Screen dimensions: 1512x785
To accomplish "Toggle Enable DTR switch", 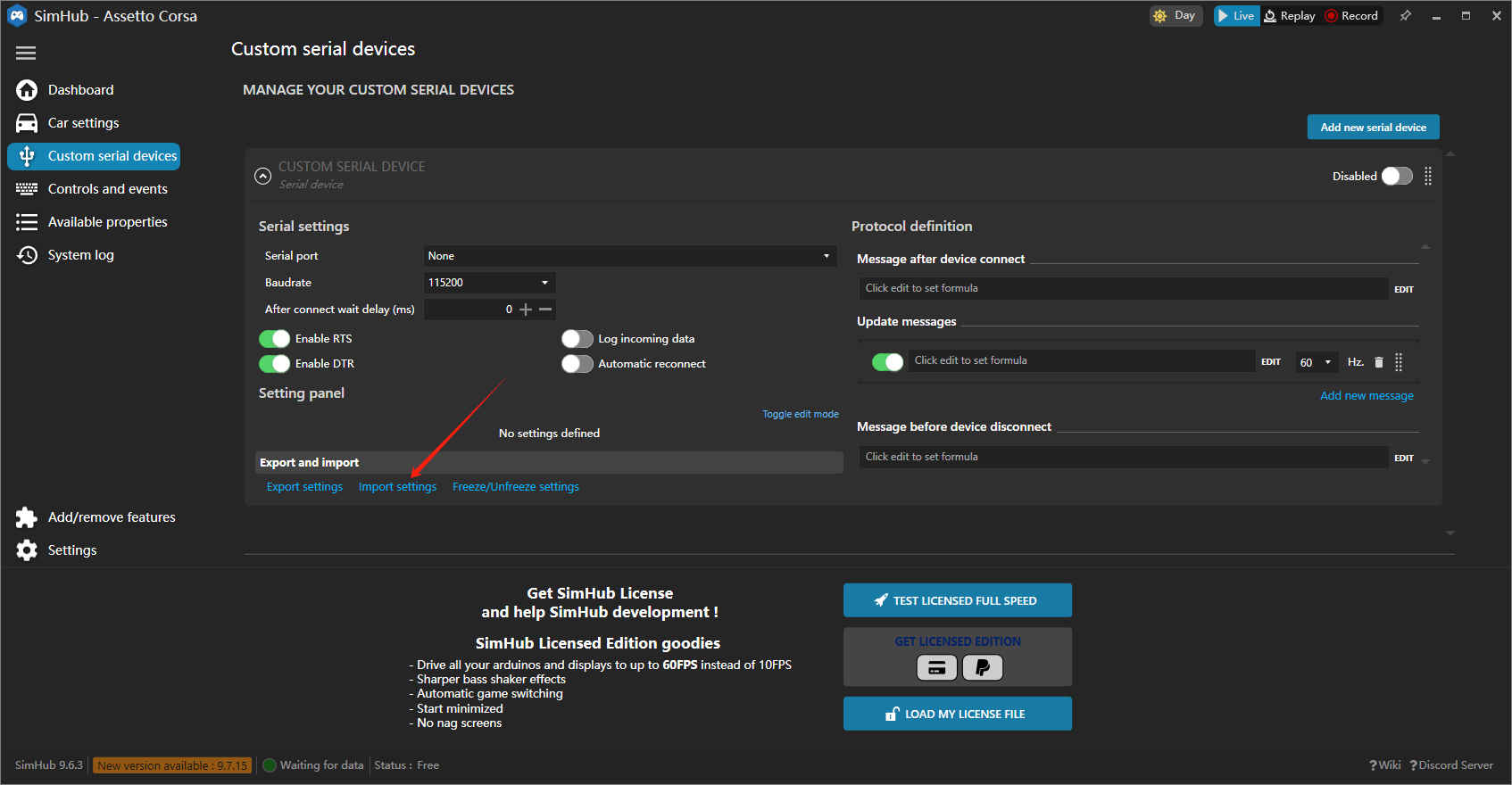I will coord(274,364).
